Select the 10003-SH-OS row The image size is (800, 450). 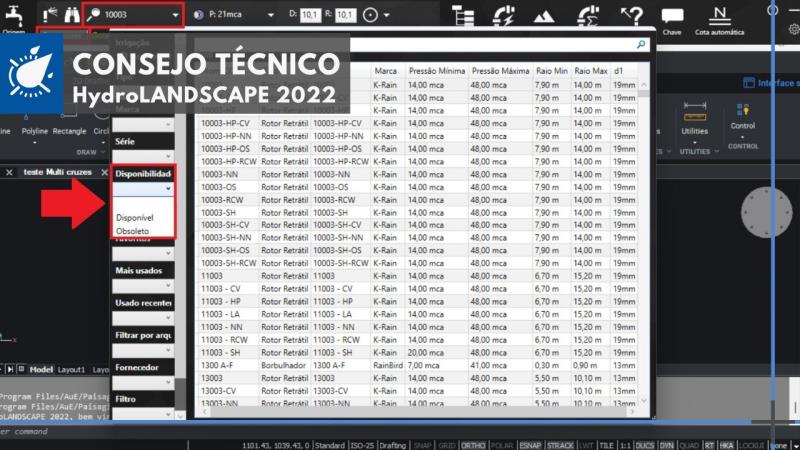coord(417,250)
